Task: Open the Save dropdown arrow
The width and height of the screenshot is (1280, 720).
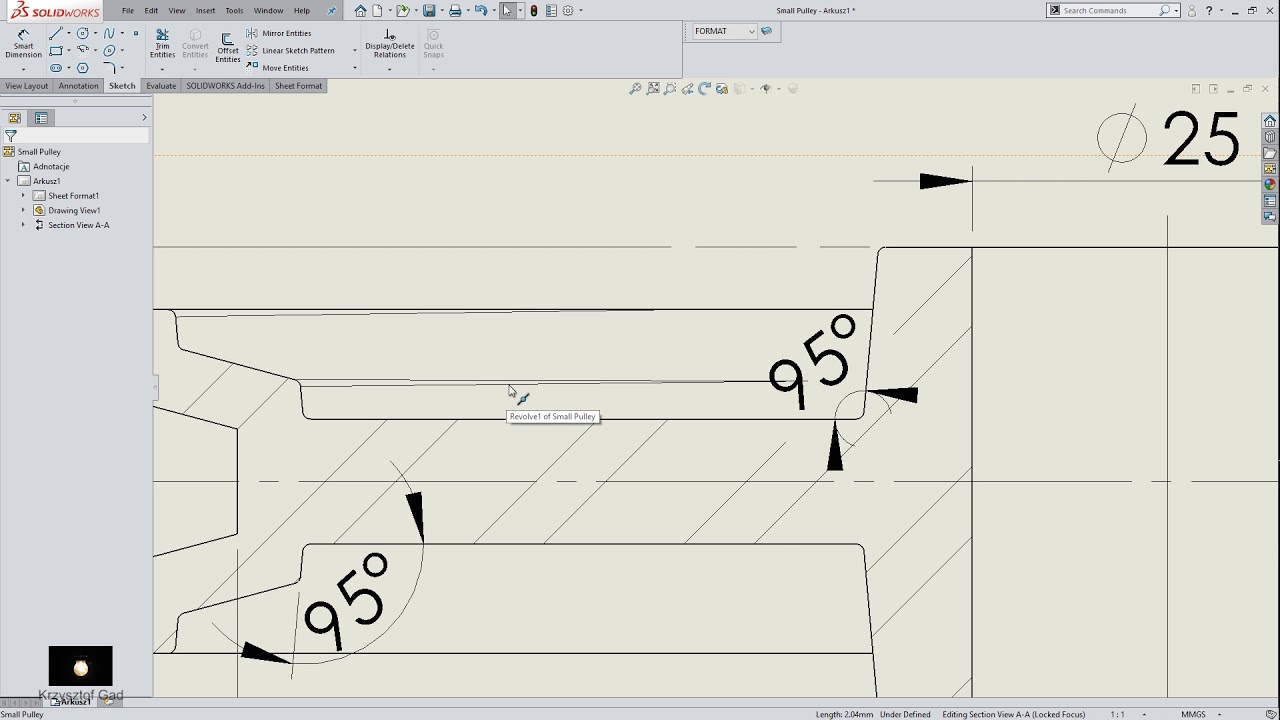Action: coord(441,10)
